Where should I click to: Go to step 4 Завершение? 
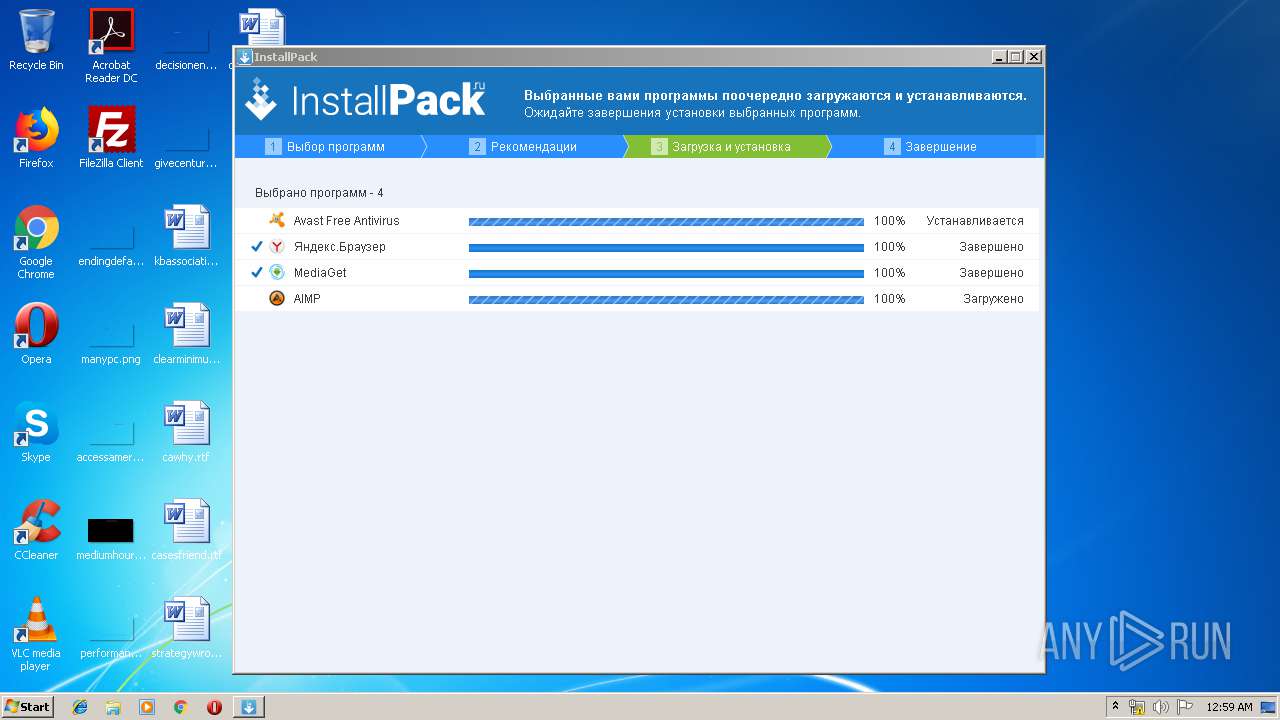931,147
